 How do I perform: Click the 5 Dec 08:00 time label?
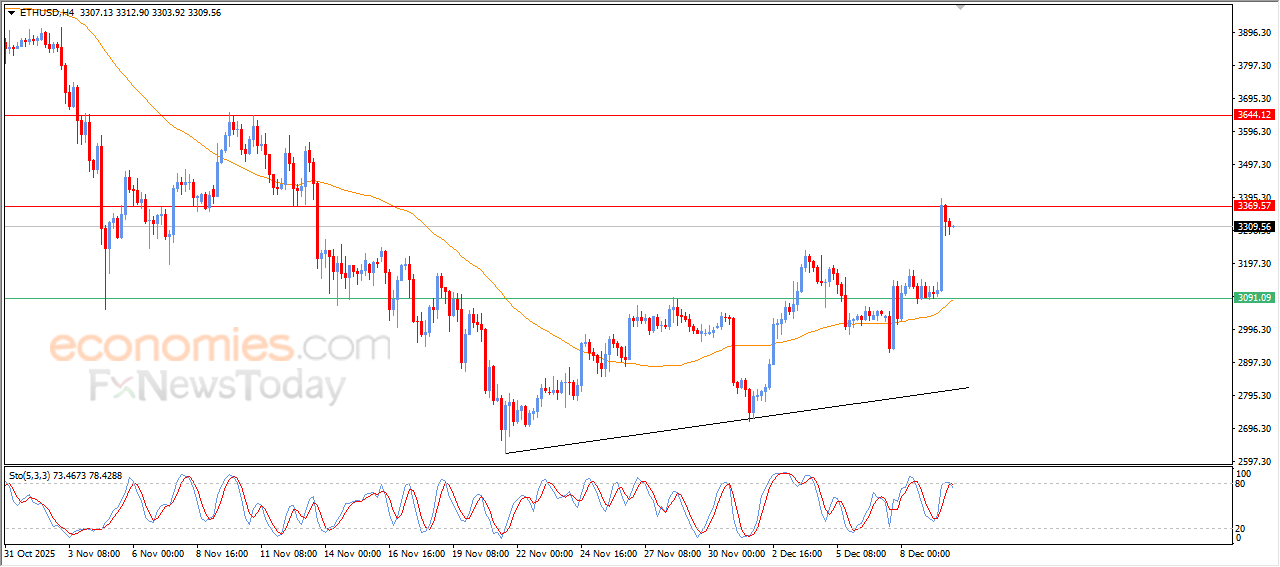(x=863, y=552)
